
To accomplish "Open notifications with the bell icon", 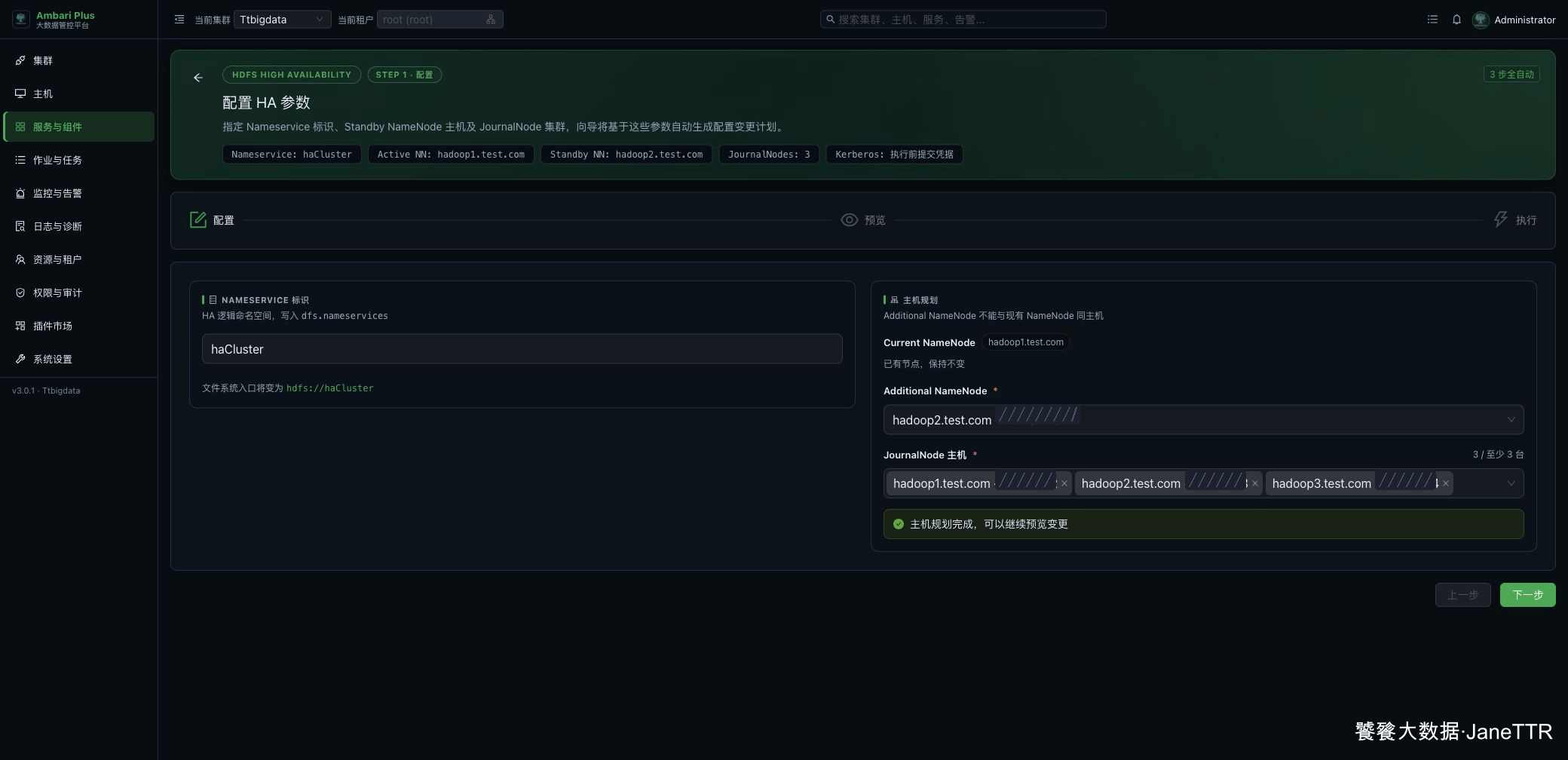I will 1456,20.
